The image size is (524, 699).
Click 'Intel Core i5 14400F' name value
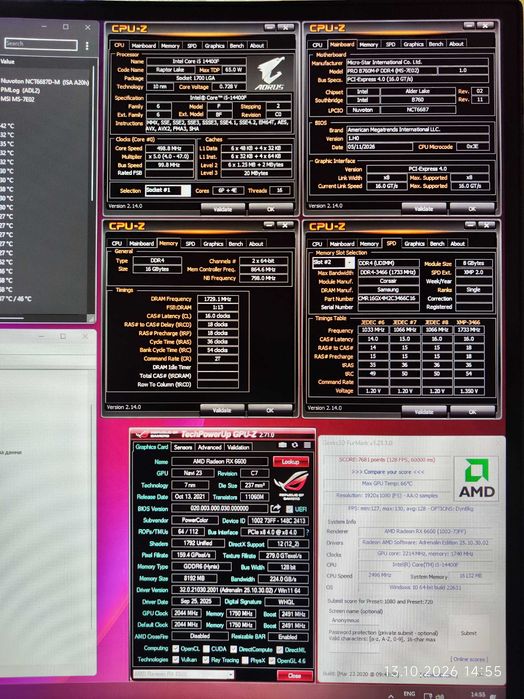coord(196,62)
